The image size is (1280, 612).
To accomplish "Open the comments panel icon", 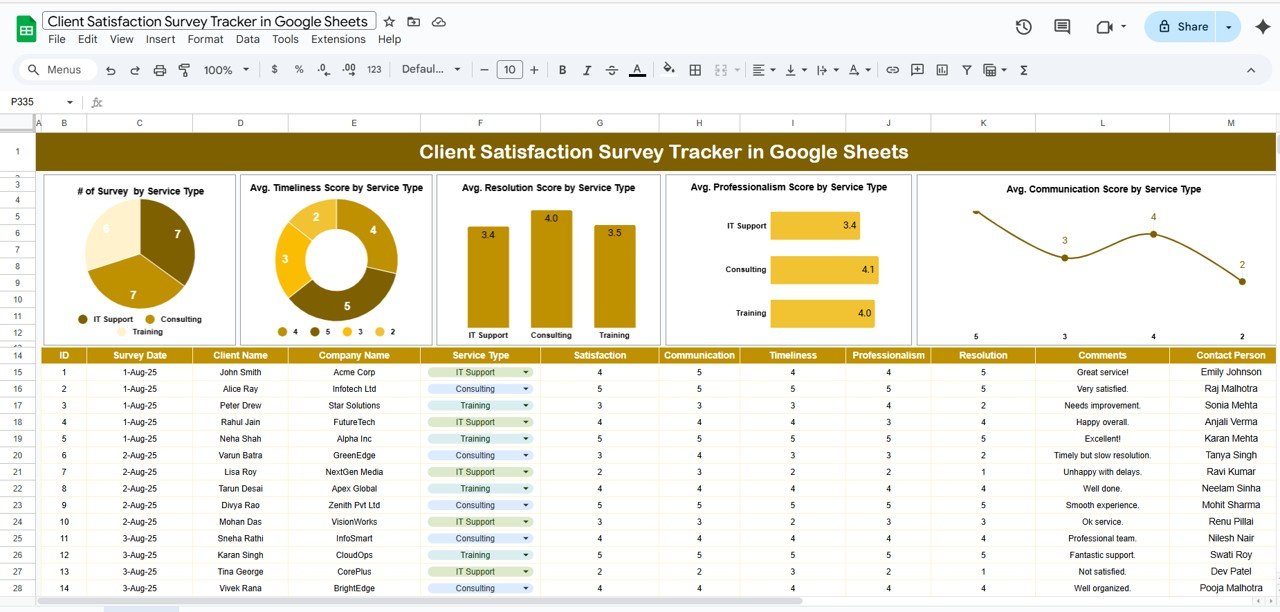I will click(1062, 27).
